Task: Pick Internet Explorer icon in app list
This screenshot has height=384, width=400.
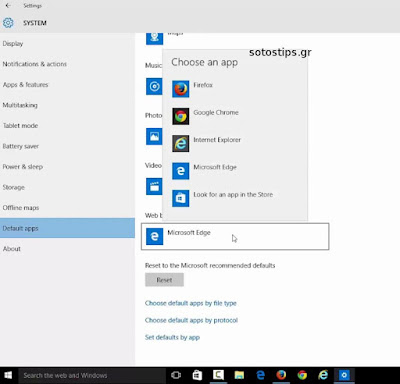Action: [x=181, y=144]
